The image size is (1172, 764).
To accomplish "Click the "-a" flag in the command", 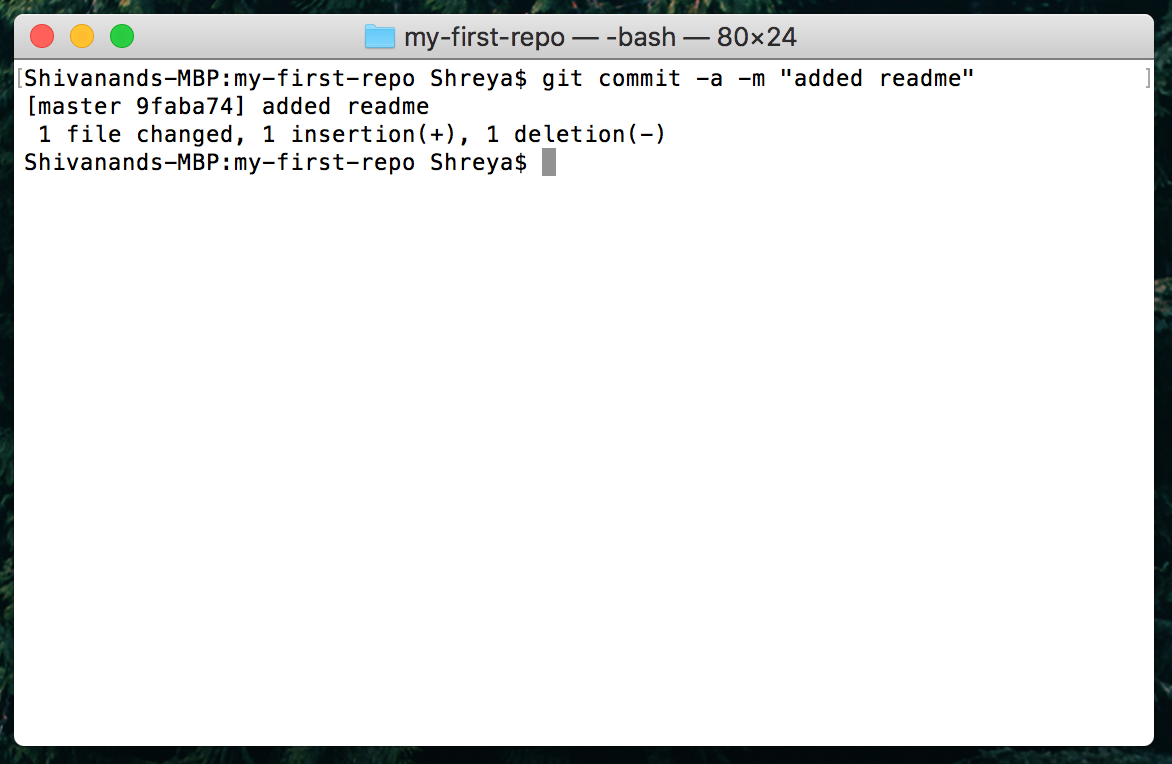I will pos(709,78).
